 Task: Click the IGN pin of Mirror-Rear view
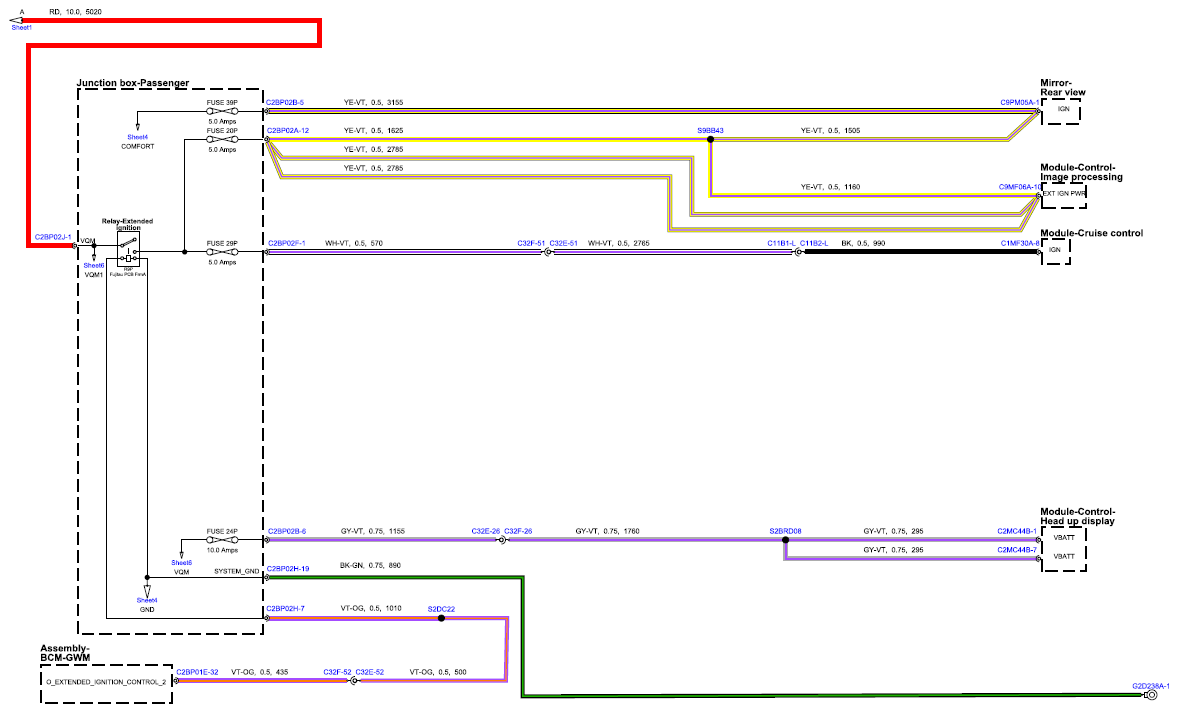pyautogui.click(x=1061, y=111)
